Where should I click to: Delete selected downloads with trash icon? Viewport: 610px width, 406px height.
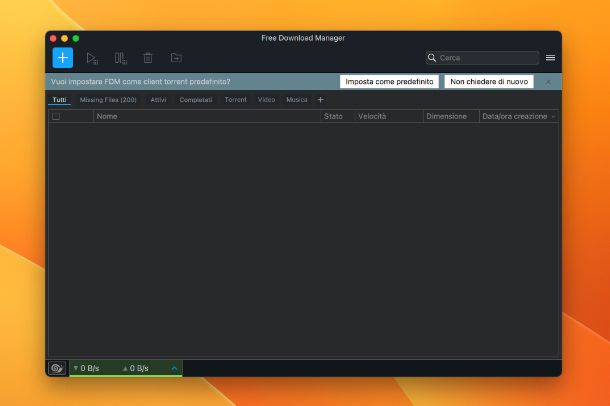click(x=148, y=58)
